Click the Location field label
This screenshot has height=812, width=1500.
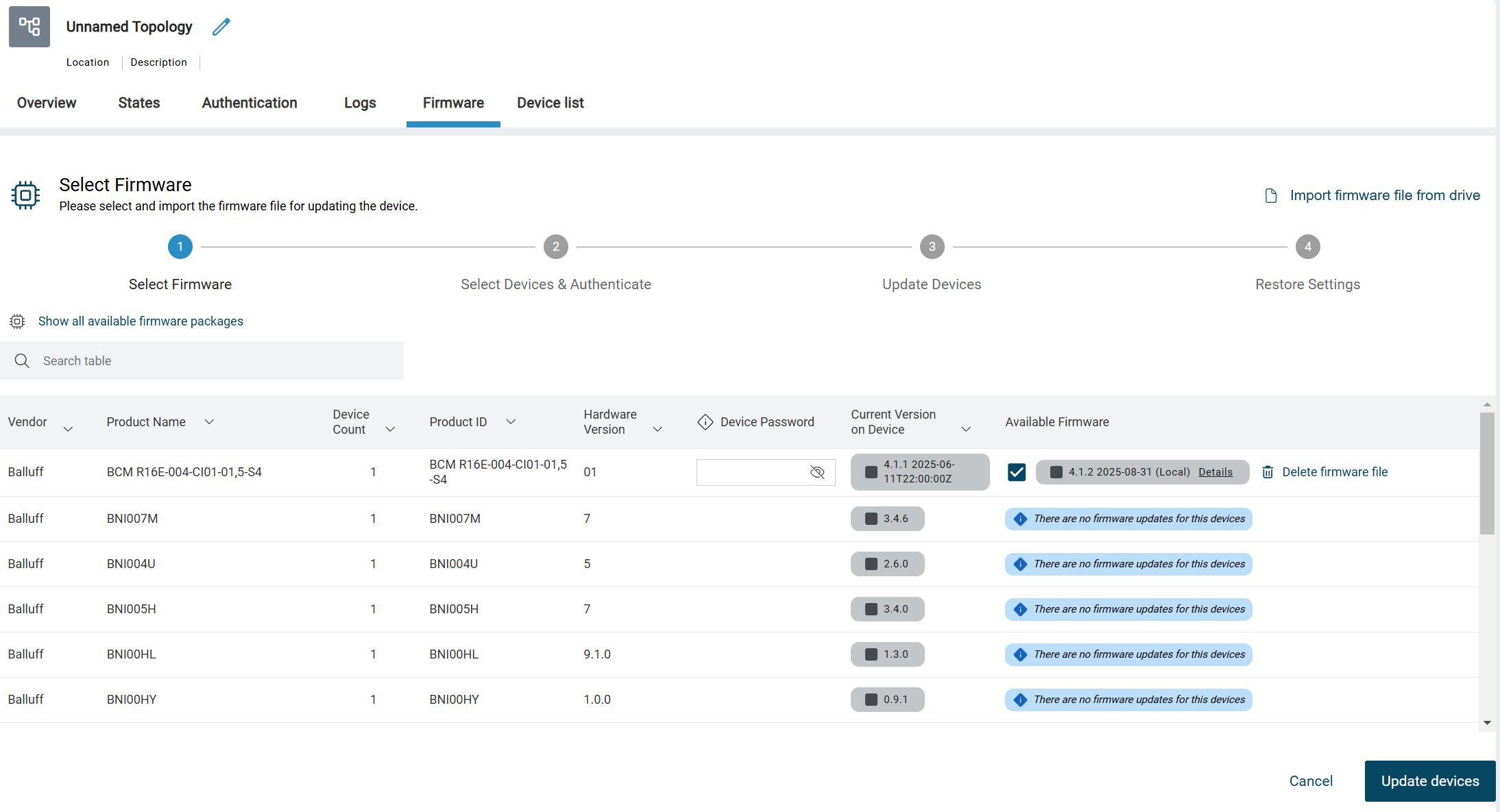coord(88,62)
